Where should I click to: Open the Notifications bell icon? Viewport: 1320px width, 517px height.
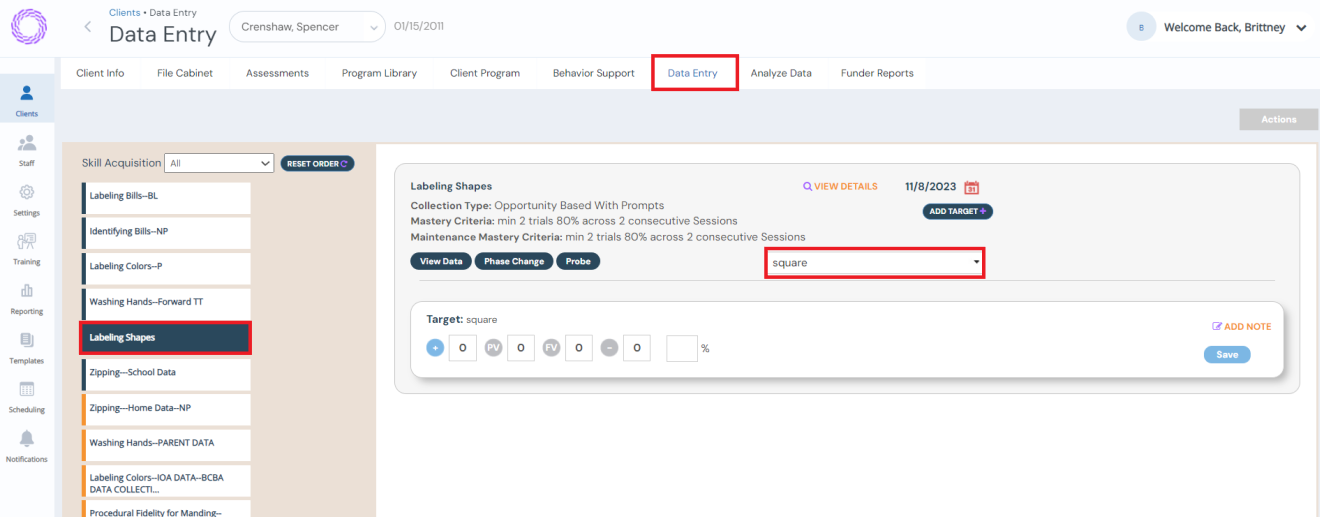tap(27, 439)
